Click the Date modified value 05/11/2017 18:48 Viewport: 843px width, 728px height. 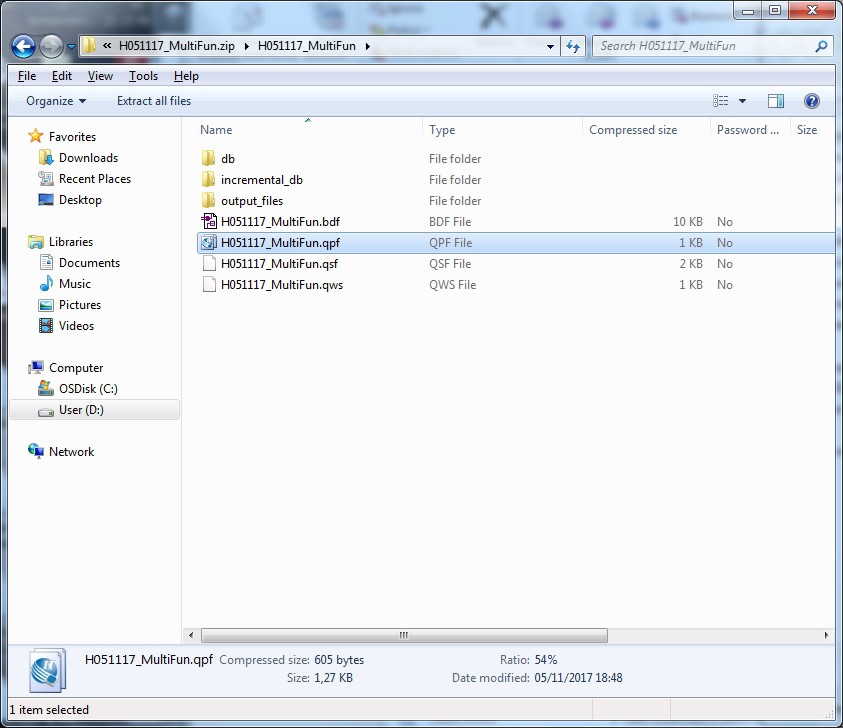578,677
